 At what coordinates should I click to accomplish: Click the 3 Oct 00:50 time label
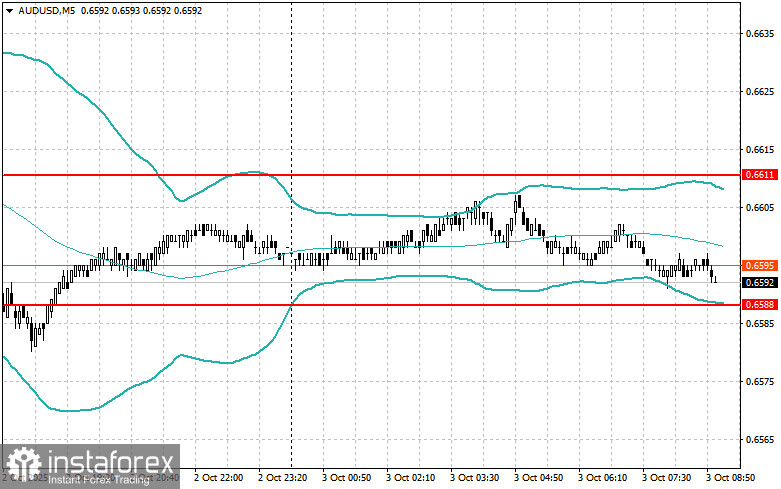click(x=347, y=478)
